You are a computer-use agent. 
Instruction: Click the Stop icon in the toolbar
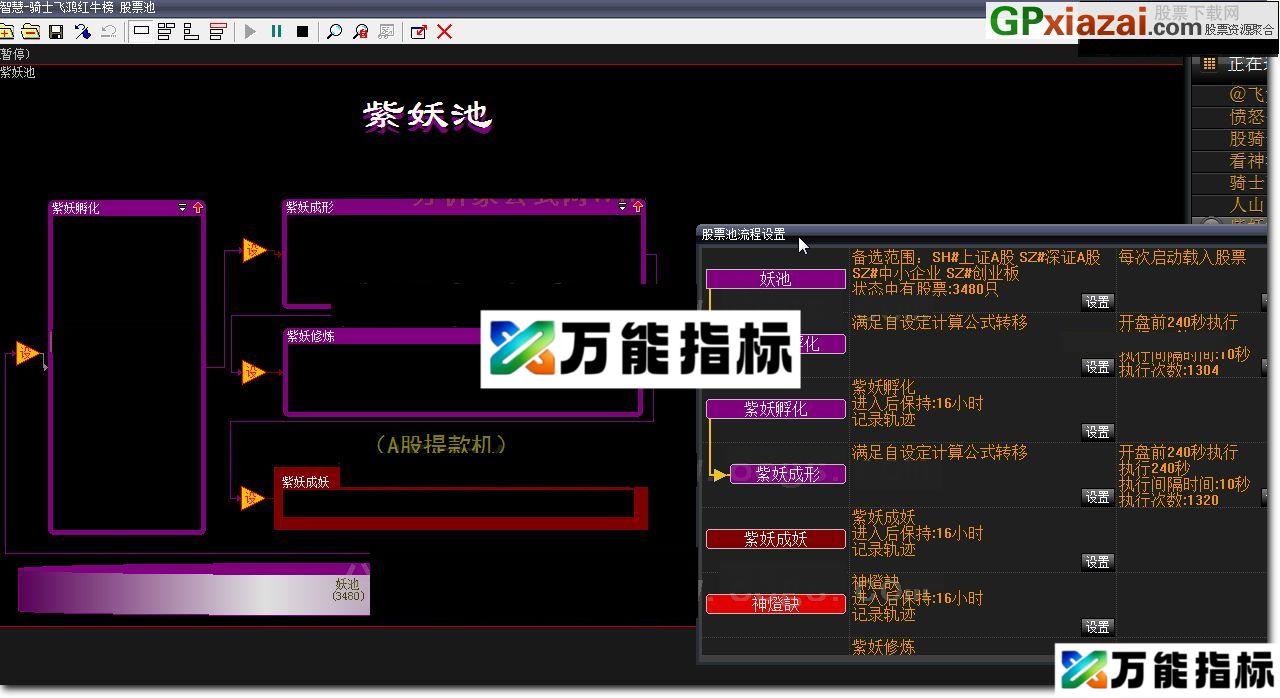(301, 31)
